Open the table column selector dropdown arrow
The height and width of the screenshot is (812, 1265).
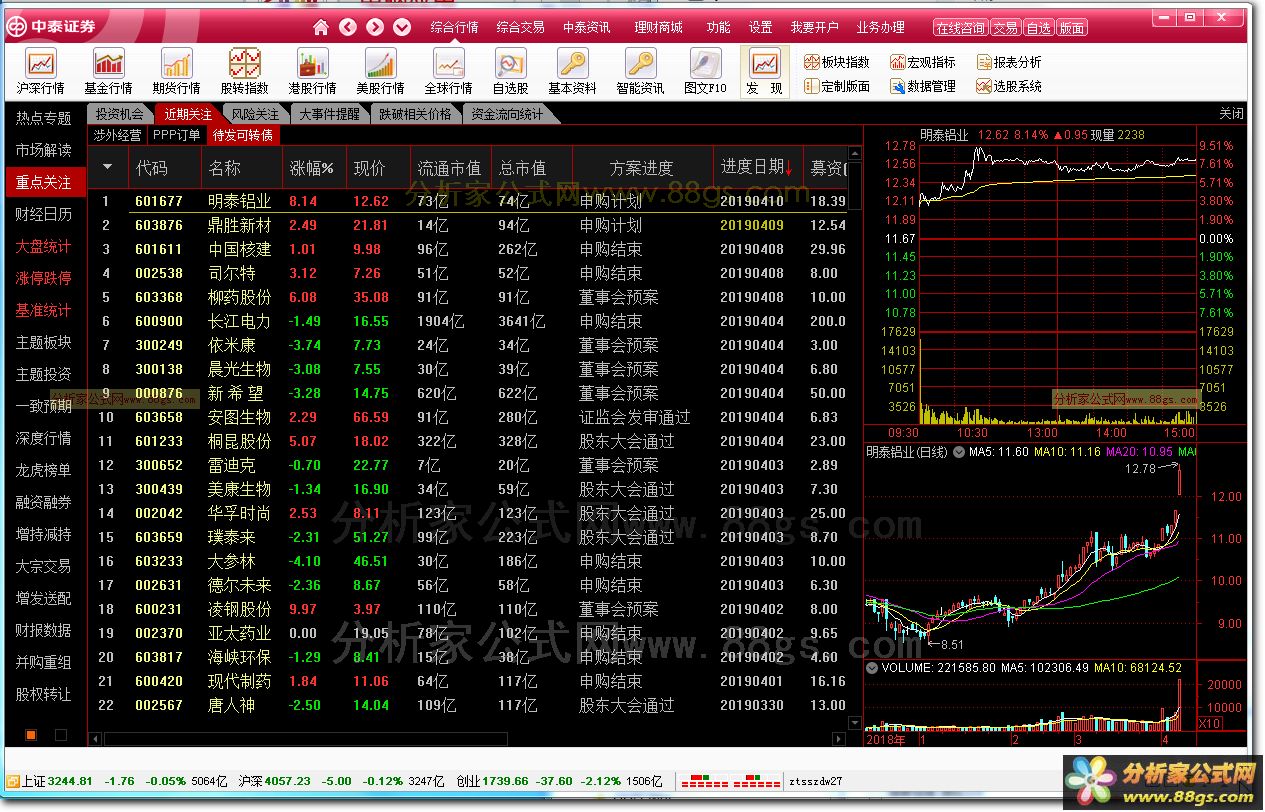point(108,167)
